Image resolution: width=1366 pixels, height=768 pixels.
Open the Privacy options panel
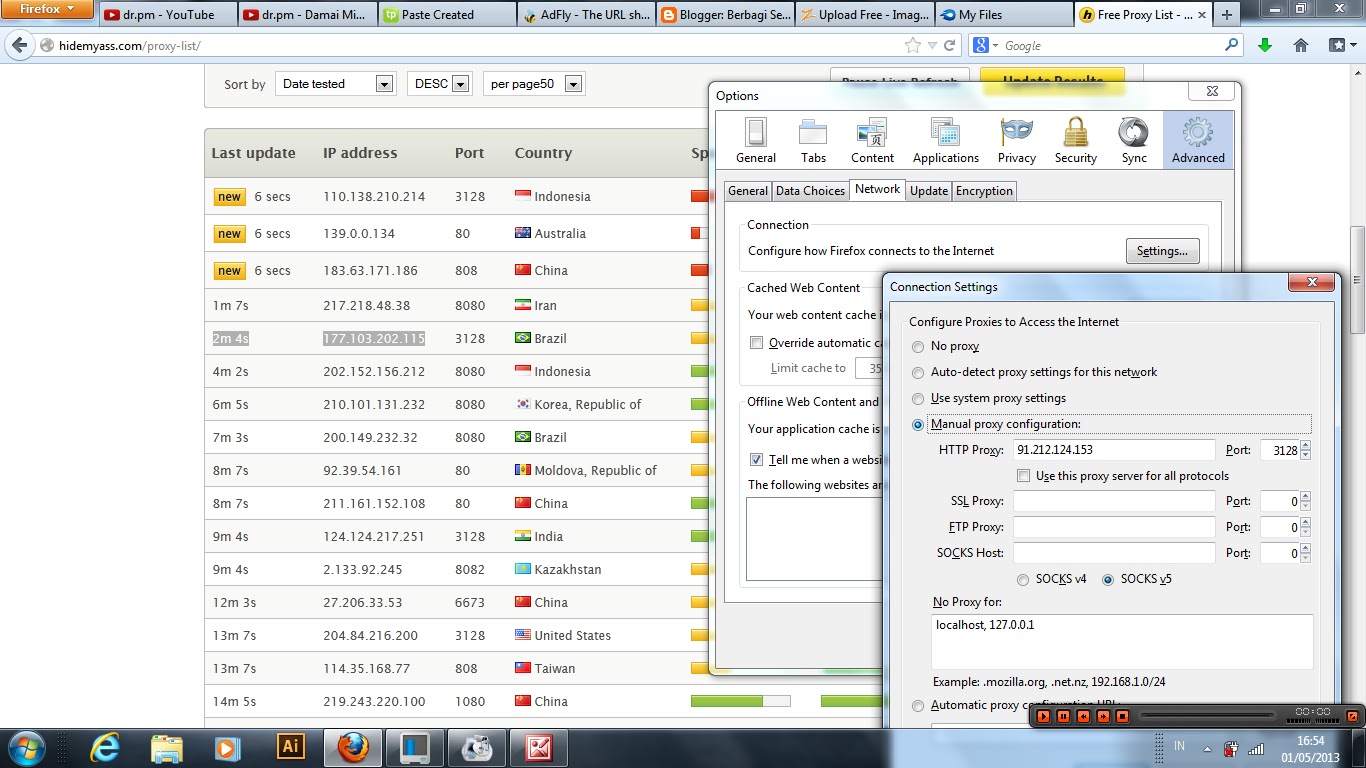1016,140
